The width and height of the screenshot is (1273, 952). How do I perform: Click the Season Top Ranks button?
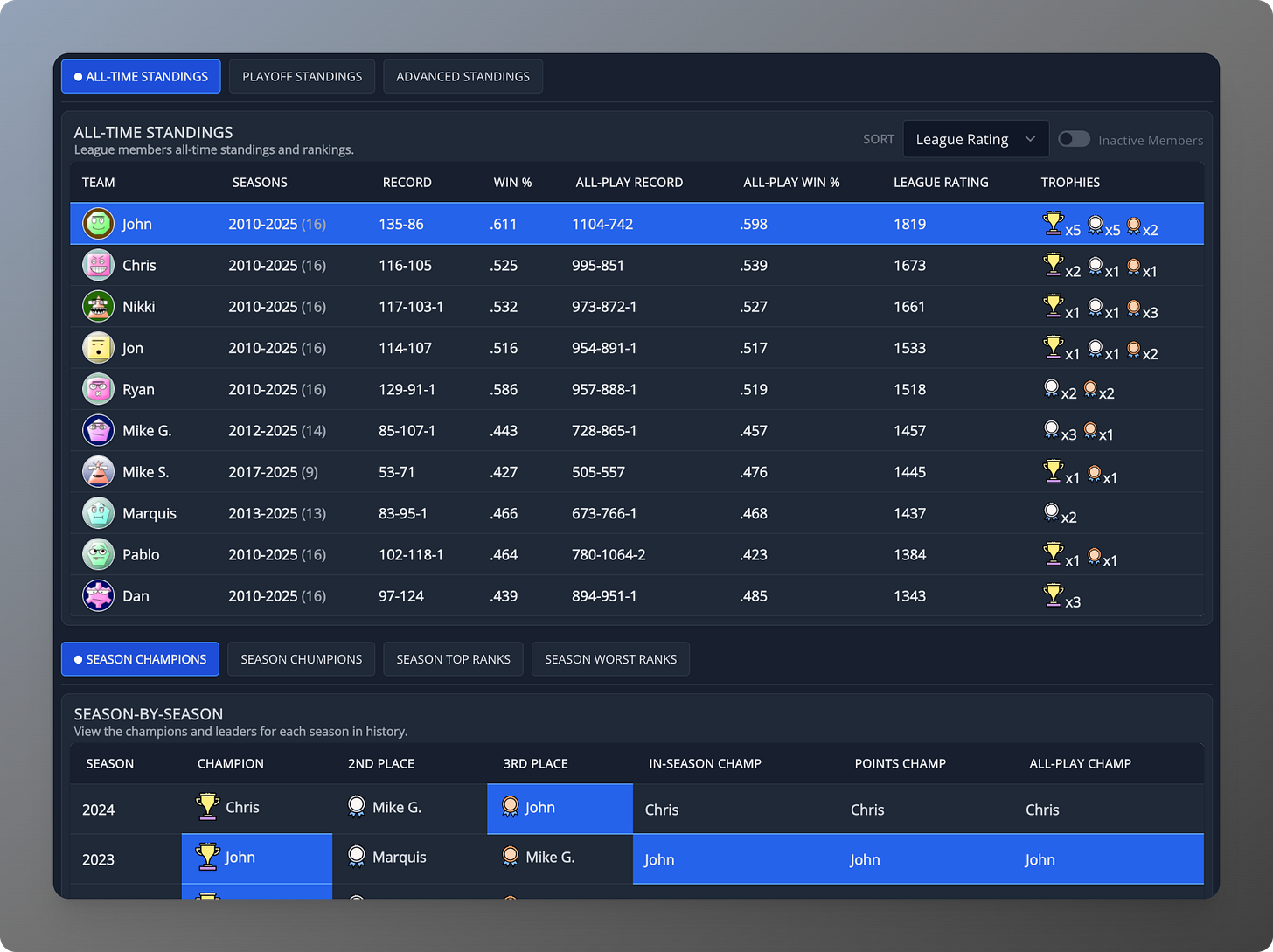click(454, 659)
